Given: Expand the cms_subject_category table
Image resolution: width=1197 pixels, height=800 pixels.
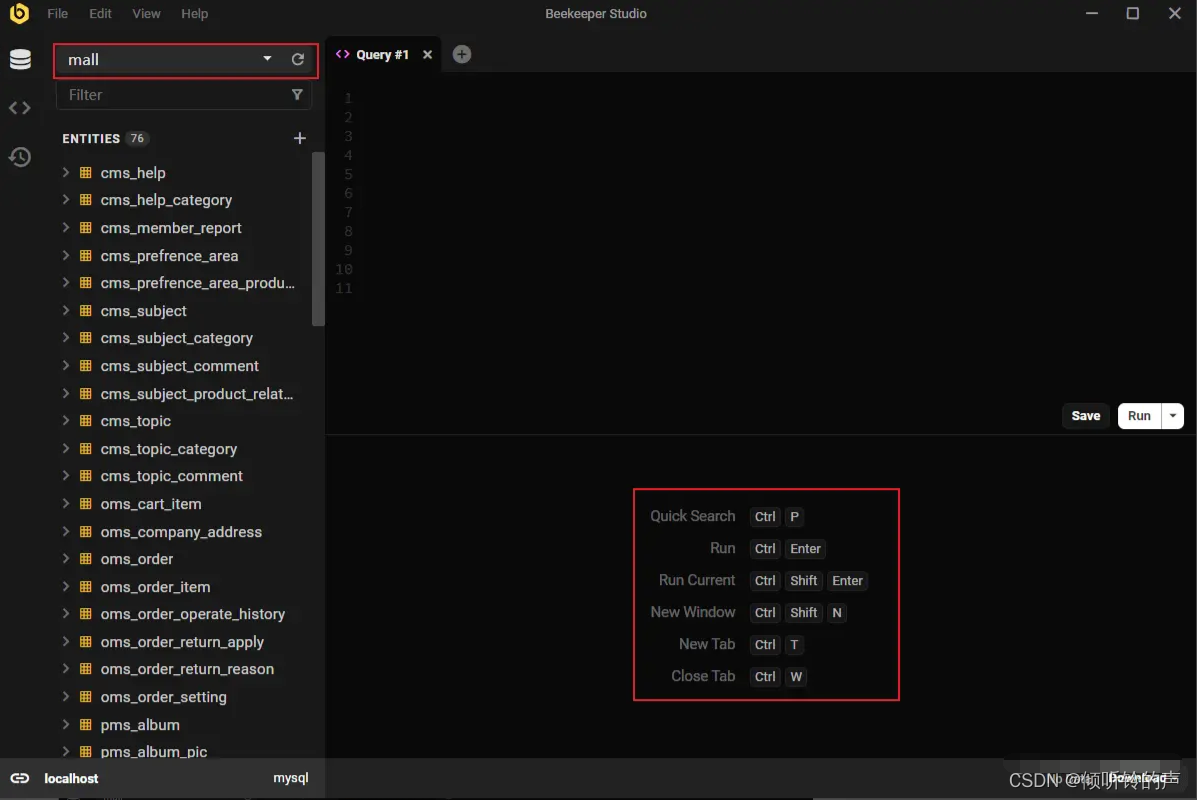Looking at the screenshot, I should pos(66,338).
